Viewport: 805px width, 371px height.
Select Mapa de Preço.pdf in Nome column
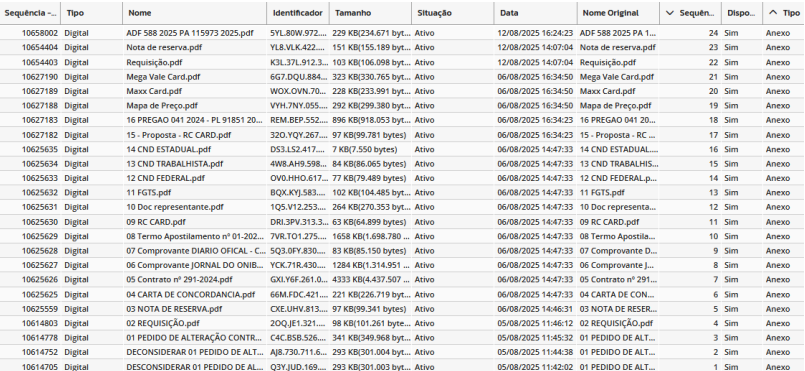click(162, 106)
